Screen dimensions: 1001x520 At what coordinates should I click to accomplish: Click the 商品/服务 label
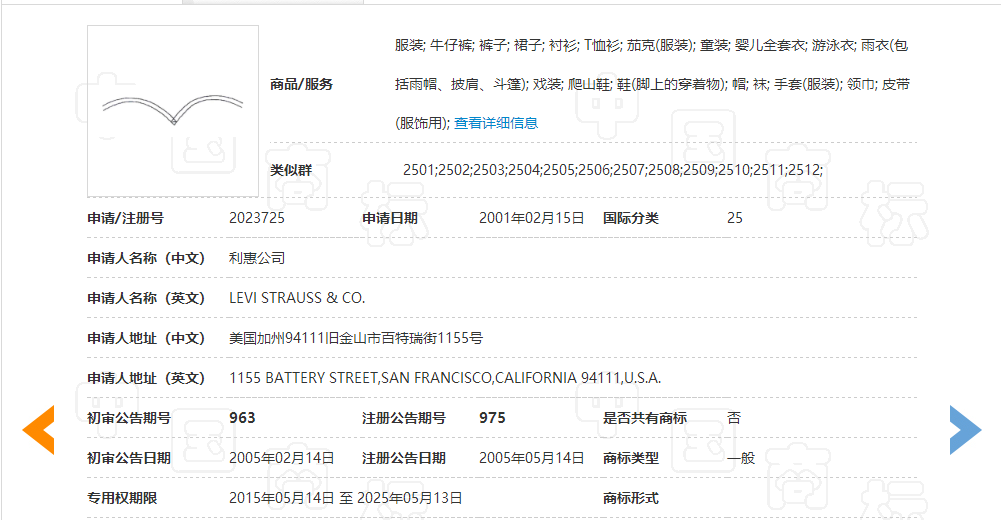point(301,84)
